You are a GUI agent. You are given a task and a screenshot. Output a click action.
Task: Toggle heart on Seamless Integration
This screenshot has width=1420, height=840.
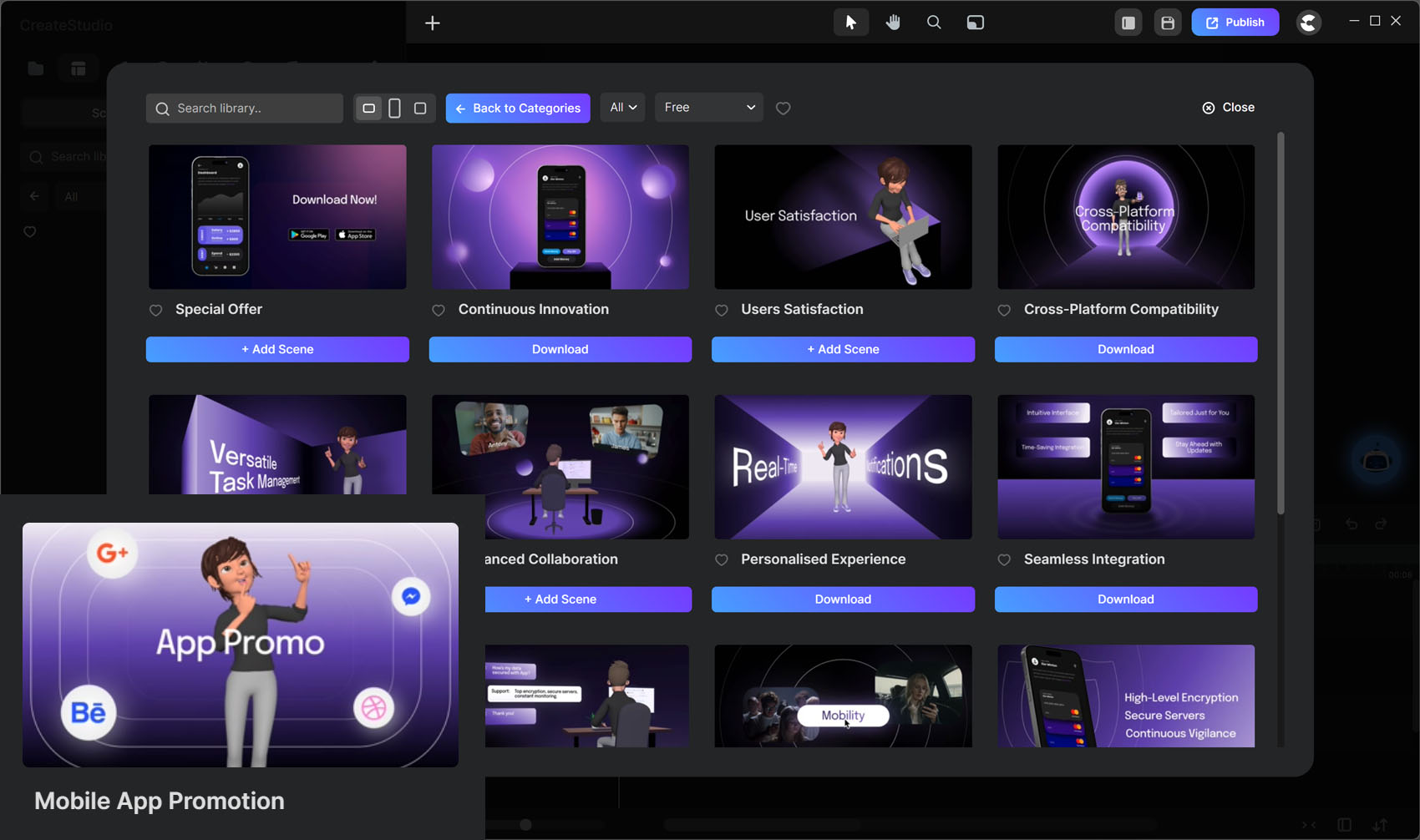point(1004,560)
